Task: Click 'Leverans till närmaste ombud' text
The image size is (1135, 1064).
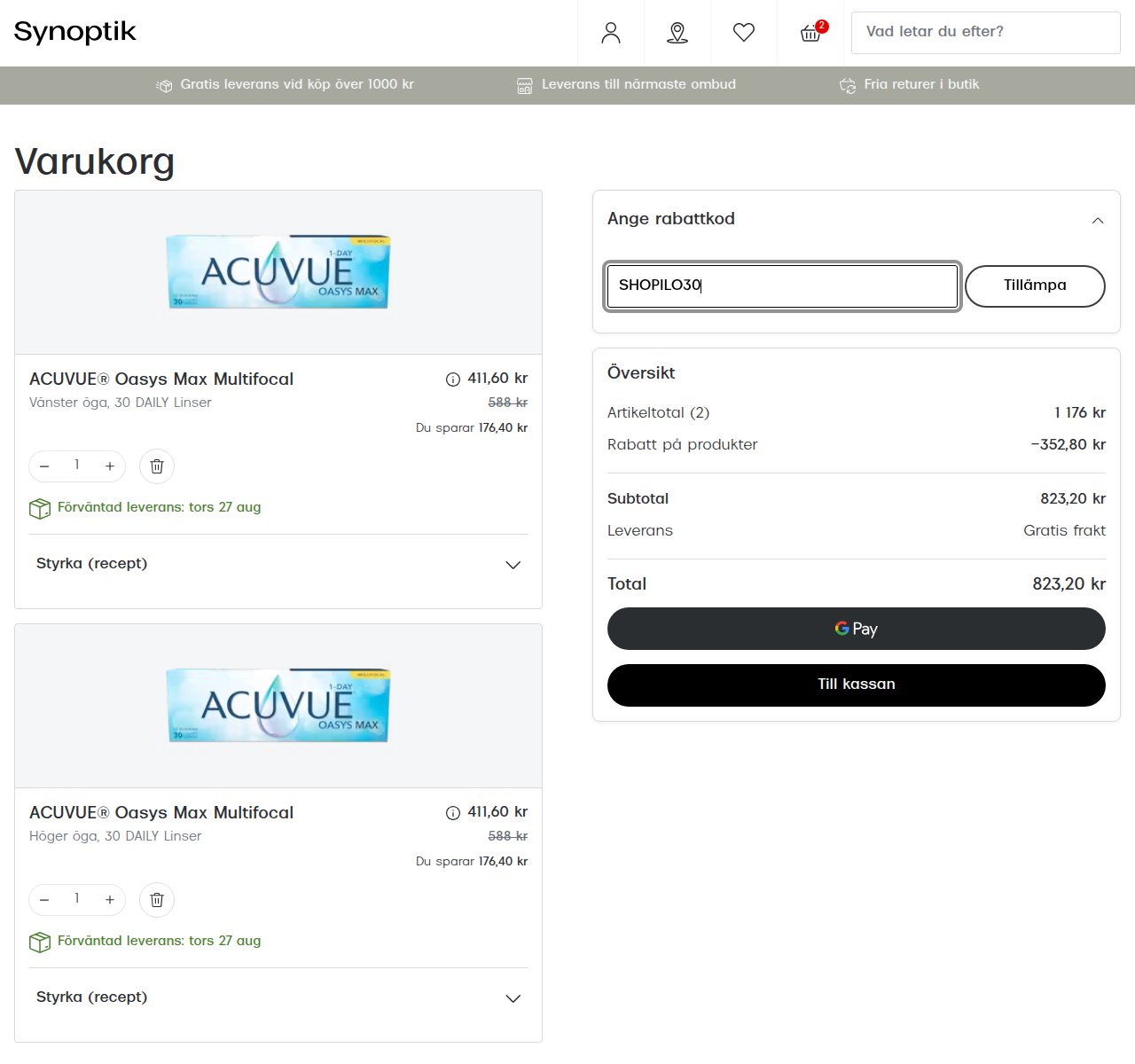Action: [x=638, y=84]
